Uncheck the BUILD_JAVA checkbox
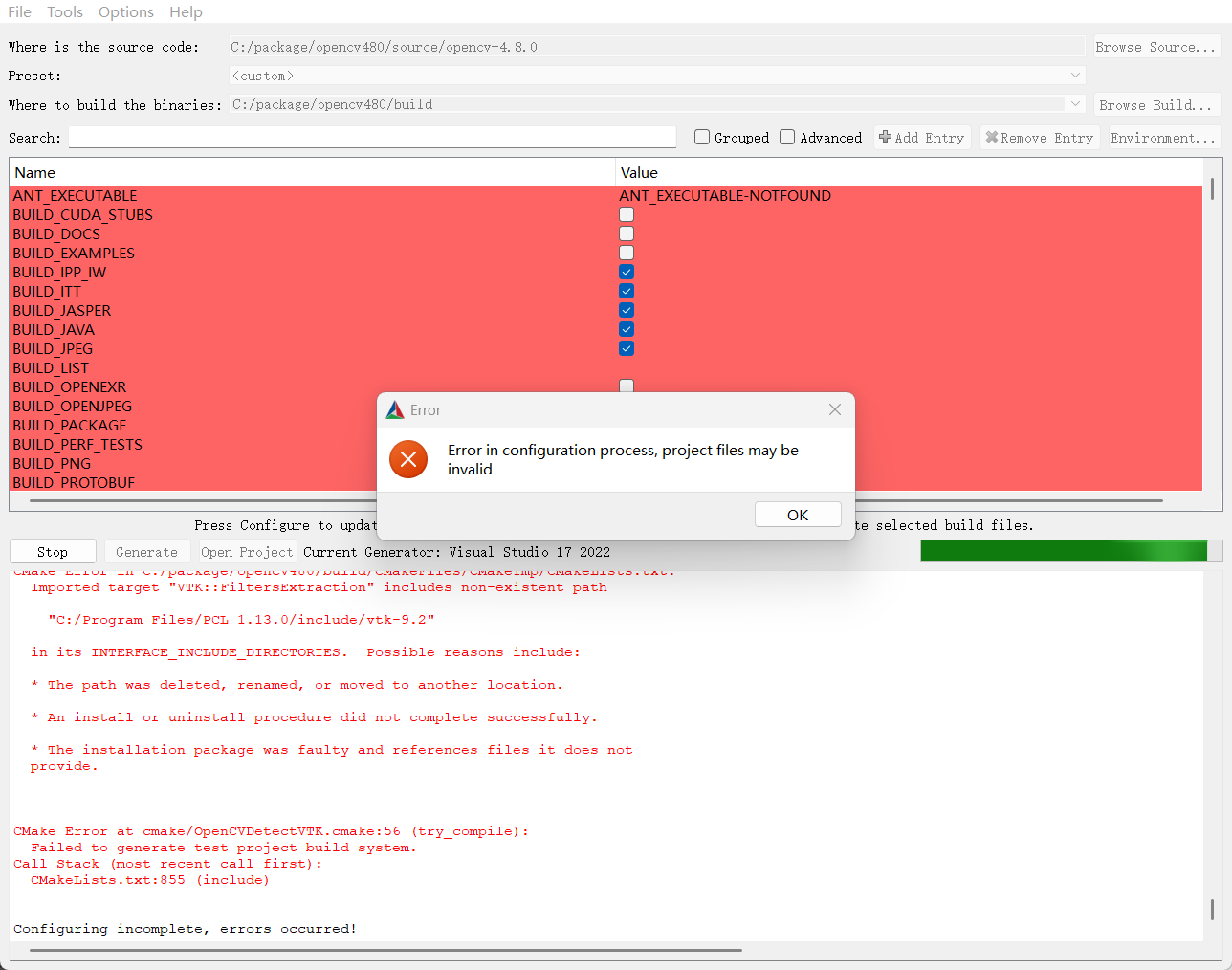 click(x=627, y=329)
